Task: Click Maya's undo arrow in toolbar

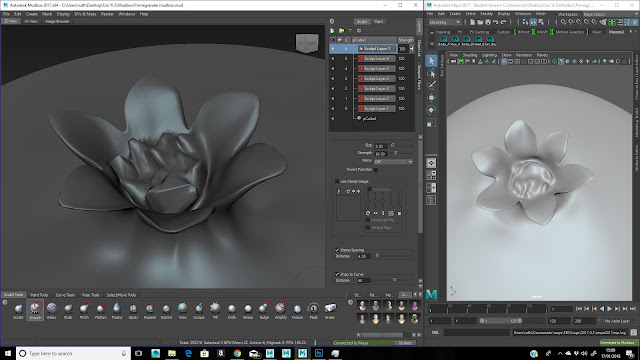Action: click(x=496, y=22)
